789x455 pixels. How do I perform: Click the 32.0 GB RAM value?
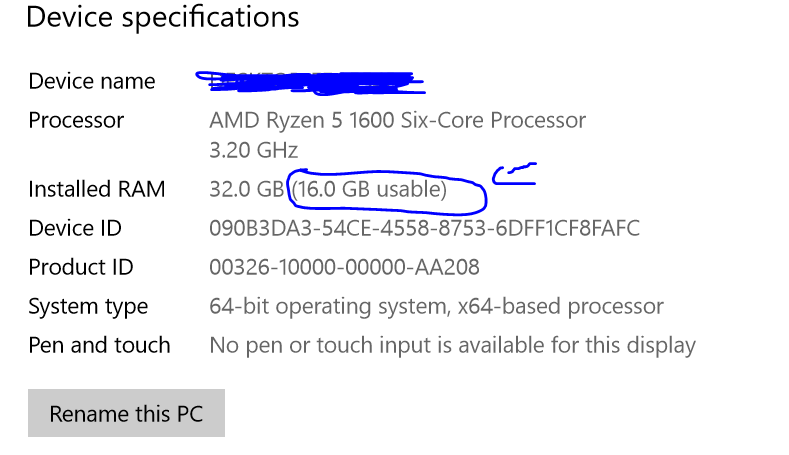(245, 189)
